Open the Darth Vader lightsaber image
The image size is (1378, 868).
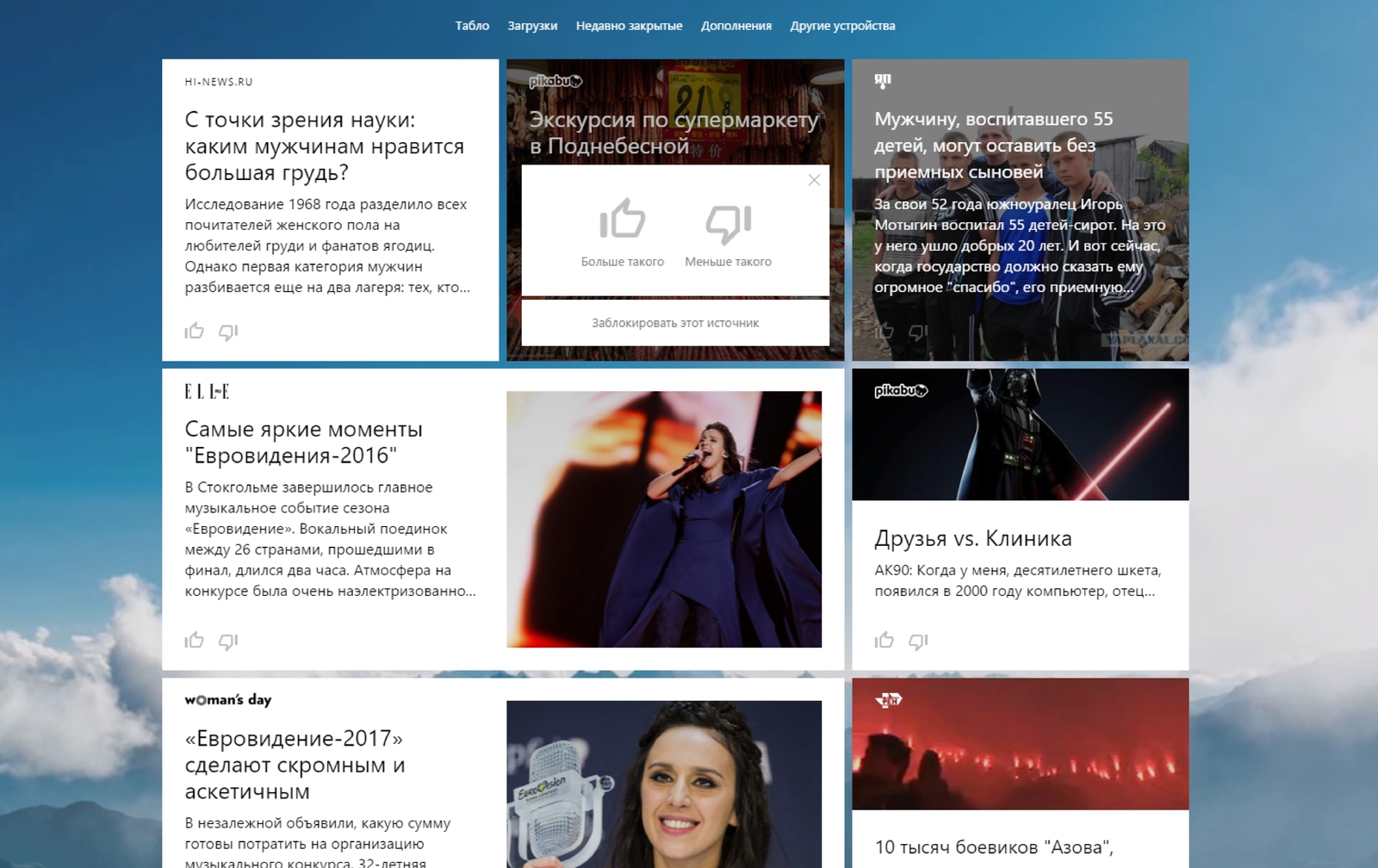pyautogui.click(x=1020, y=435)
